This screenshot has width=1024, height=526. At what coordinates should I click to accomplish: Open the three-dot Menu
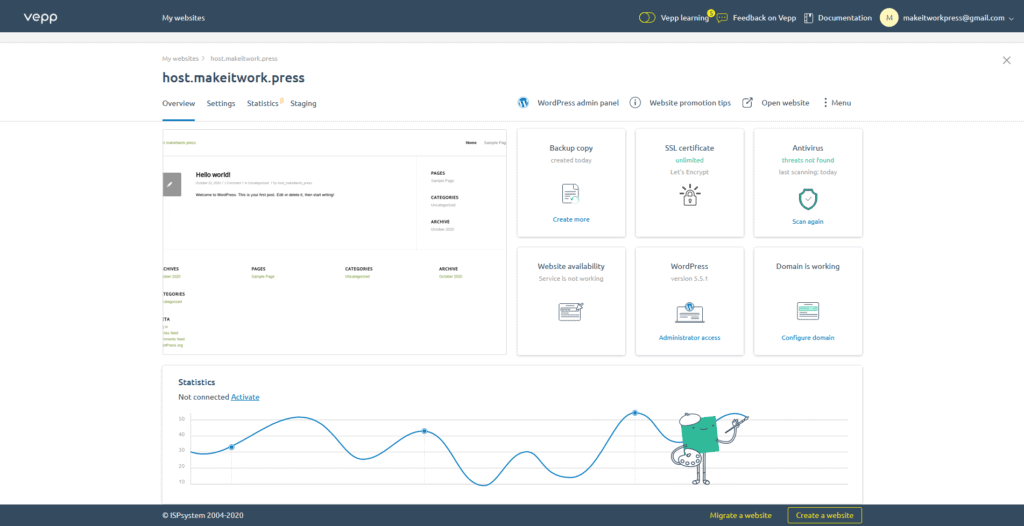click(x=837, y=103)
